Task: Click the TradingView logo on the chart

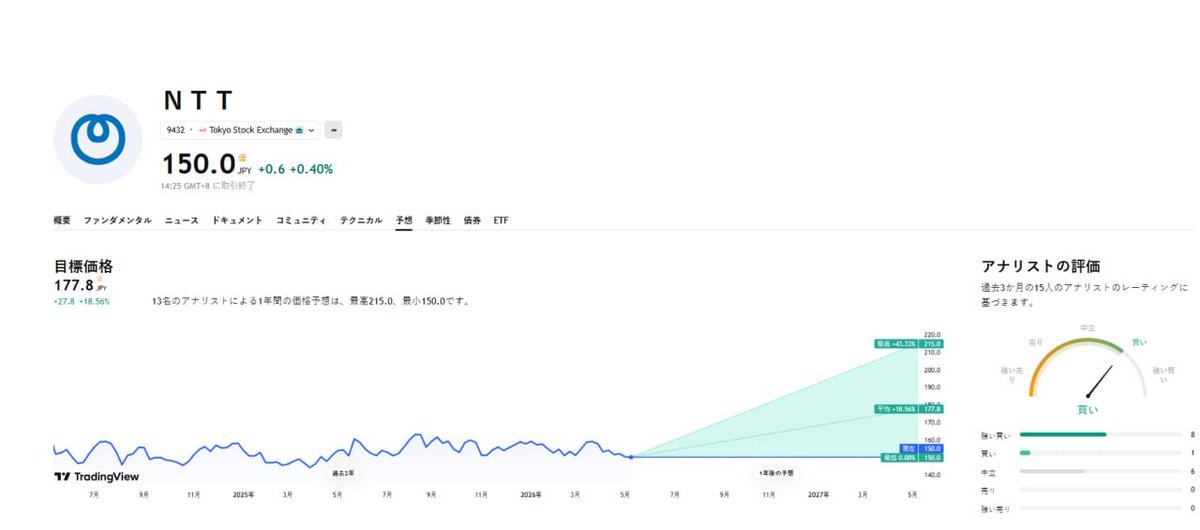Action: (x=96, y=477)
